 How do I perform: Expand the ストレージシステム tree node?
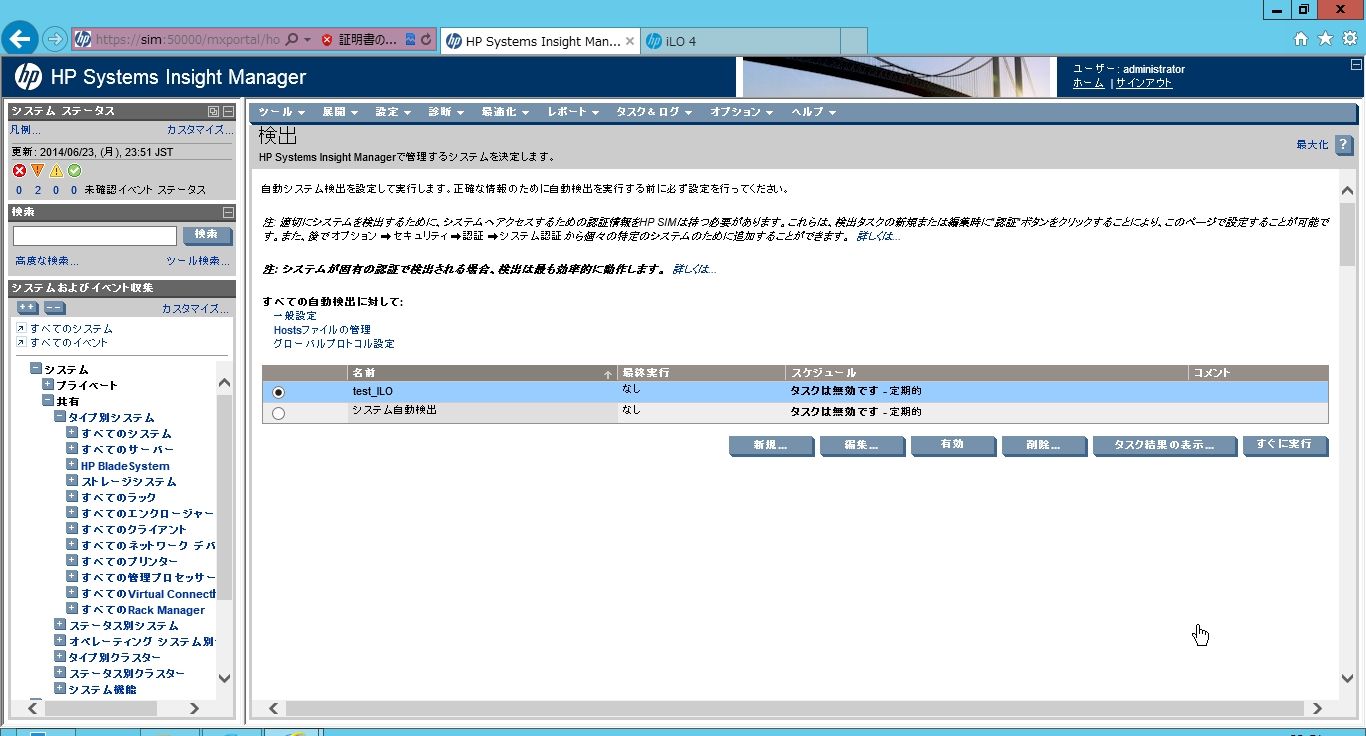click(x=72, y=481)
